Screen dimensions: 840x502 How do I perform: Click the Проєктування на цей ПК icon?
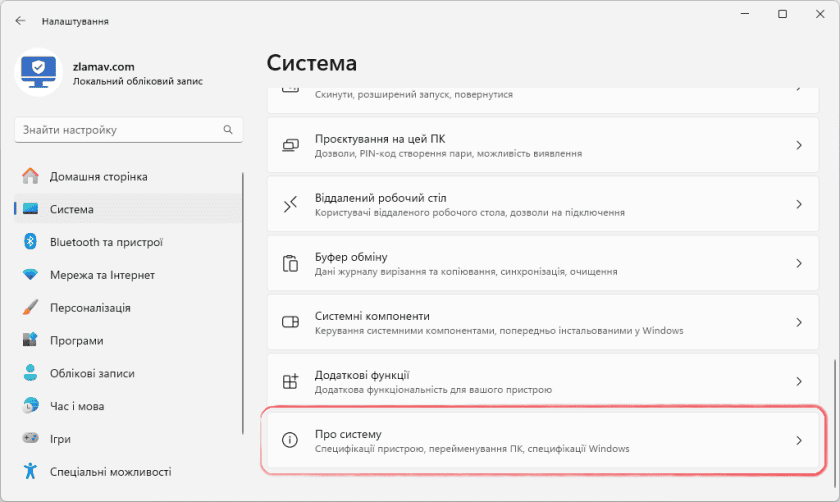click(290, 145)
